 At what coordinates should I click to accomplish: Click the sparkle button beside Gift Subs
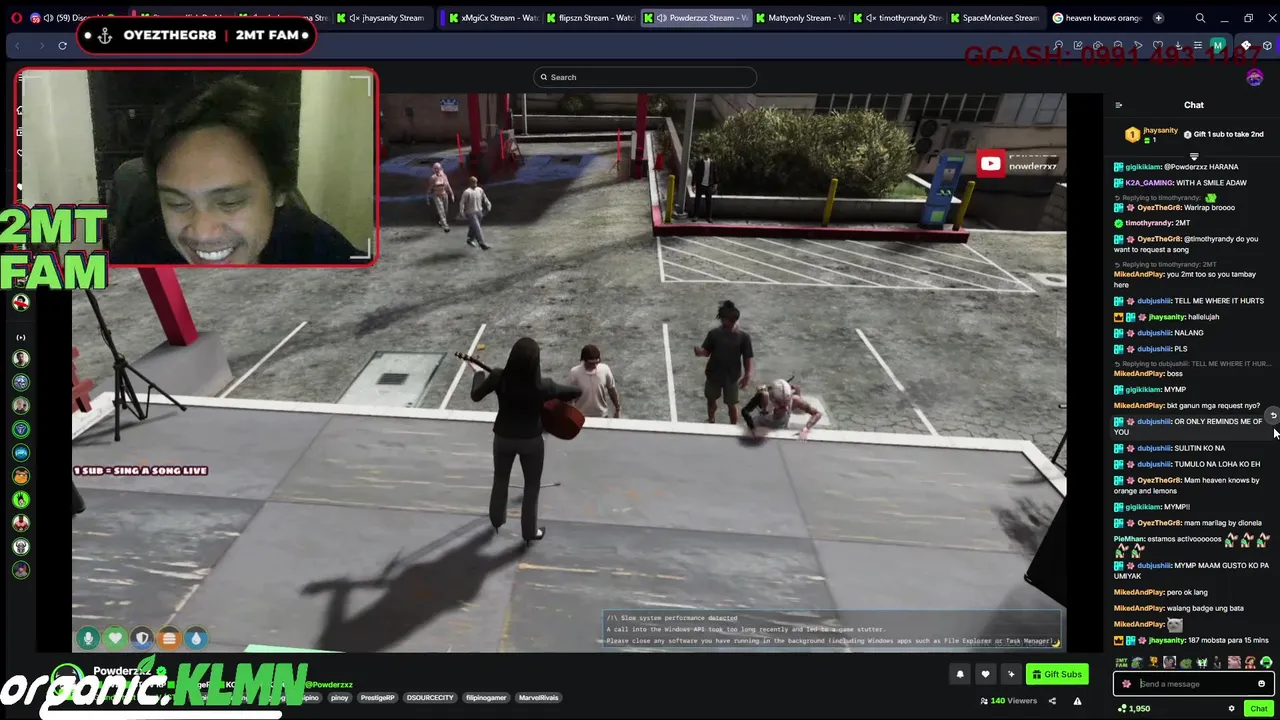(x=1011, y=674)
